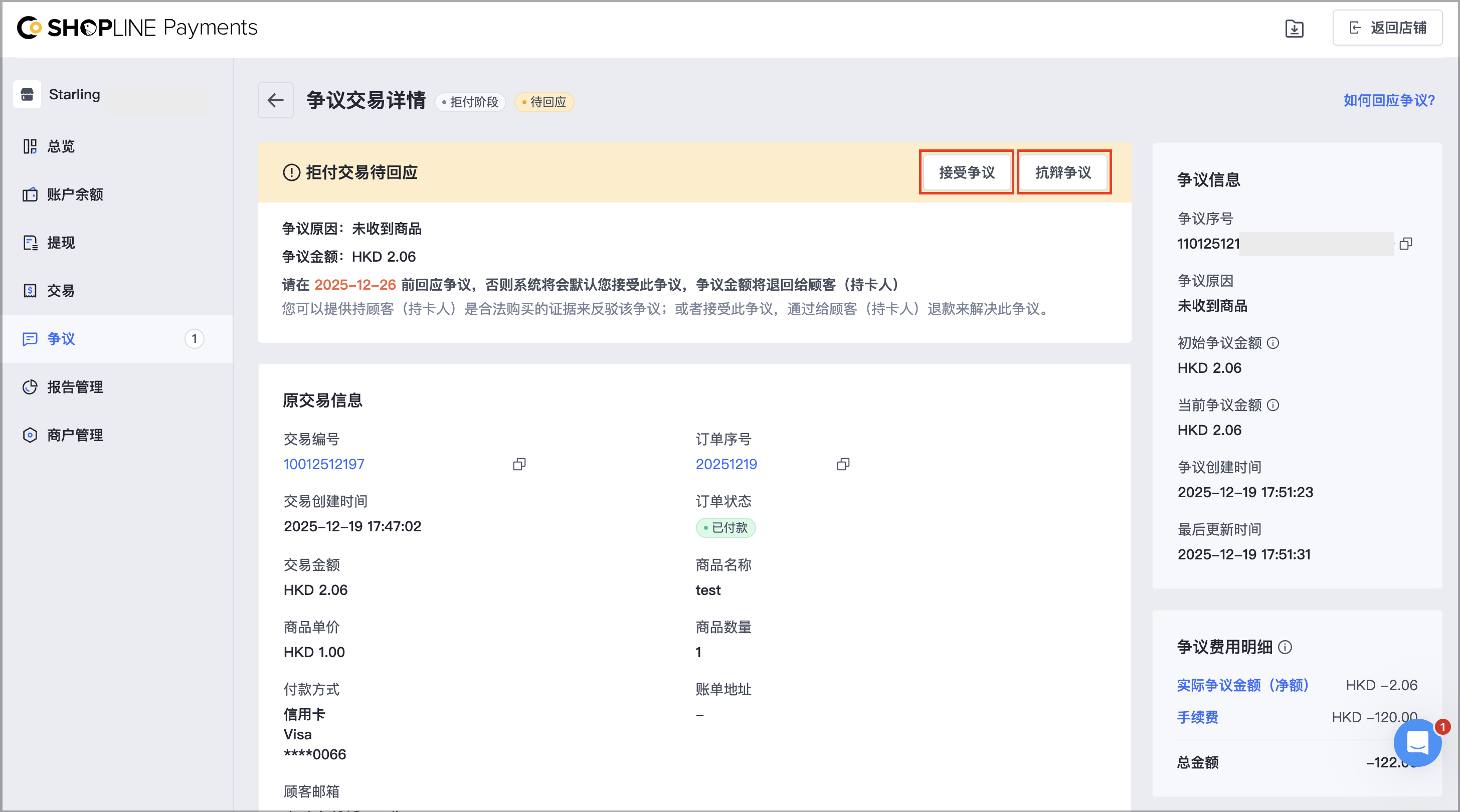Copy the 争议序号 value

click(1405, 244)
